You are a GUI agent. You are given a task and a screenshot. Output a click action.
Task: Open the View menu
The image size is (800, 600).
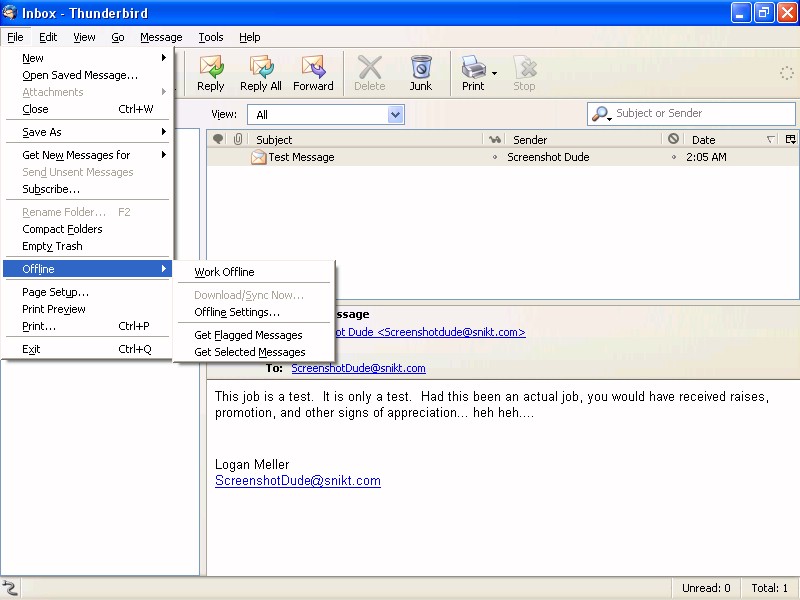point(84,37)
